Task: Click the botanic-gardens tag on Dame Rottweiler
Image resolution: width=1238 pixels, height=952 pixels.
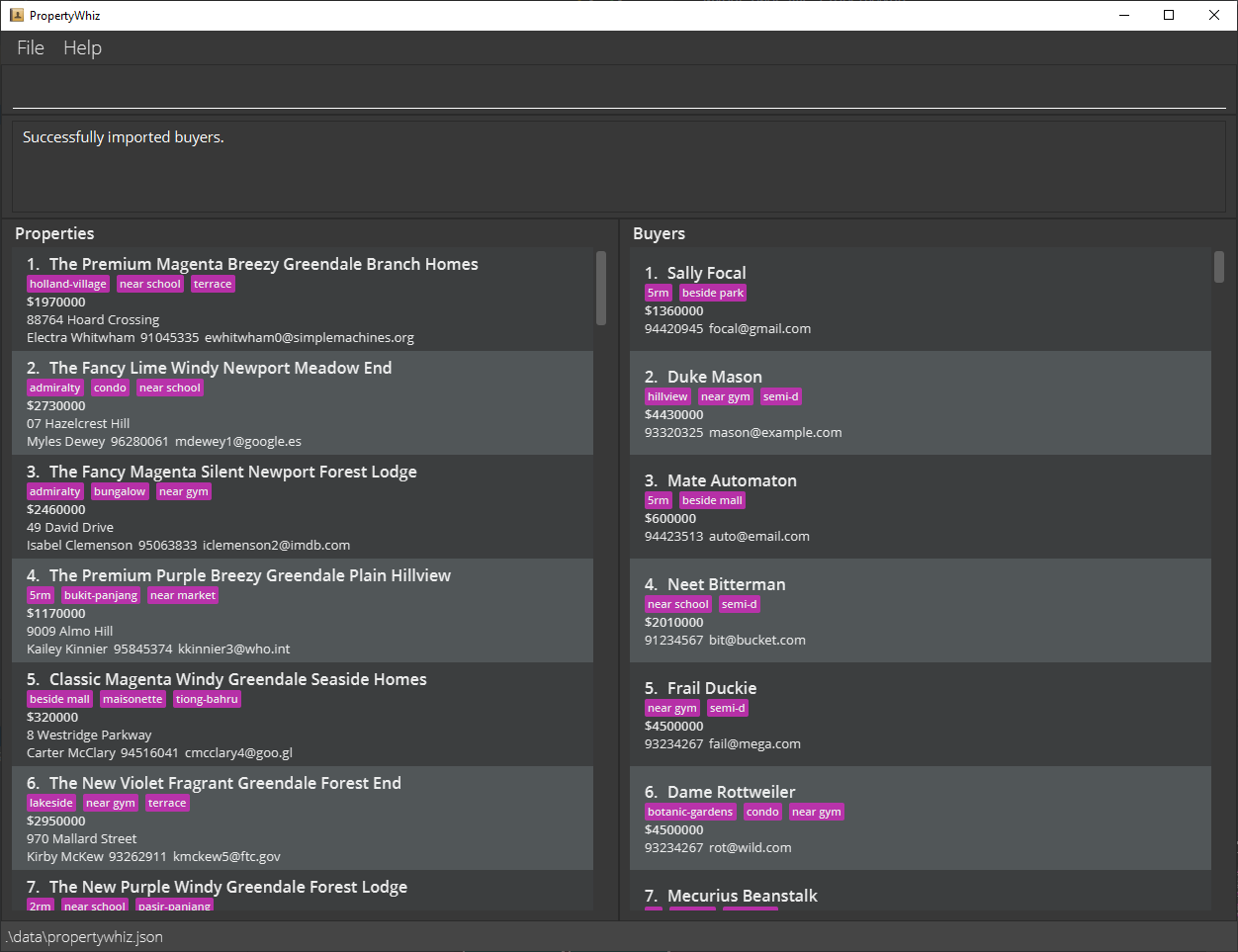Action: pos(690,812)
